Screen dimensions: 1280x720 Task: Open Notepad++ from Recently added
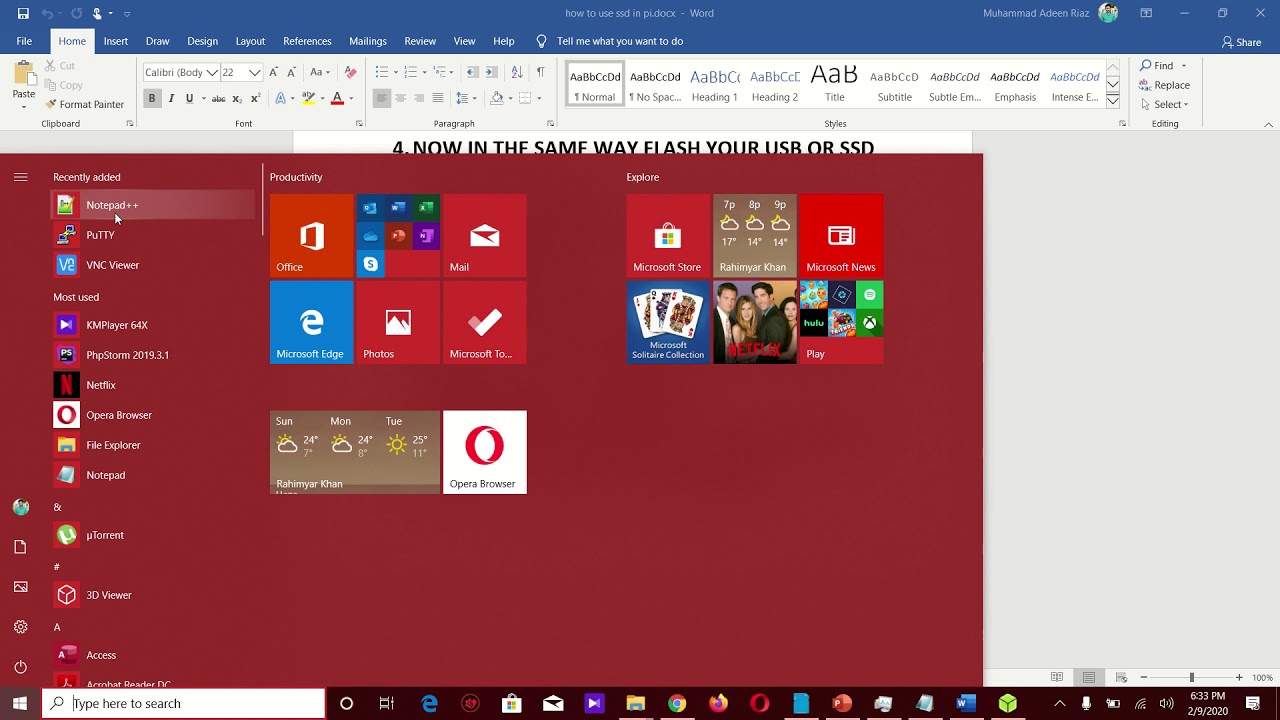click(152, 205)
